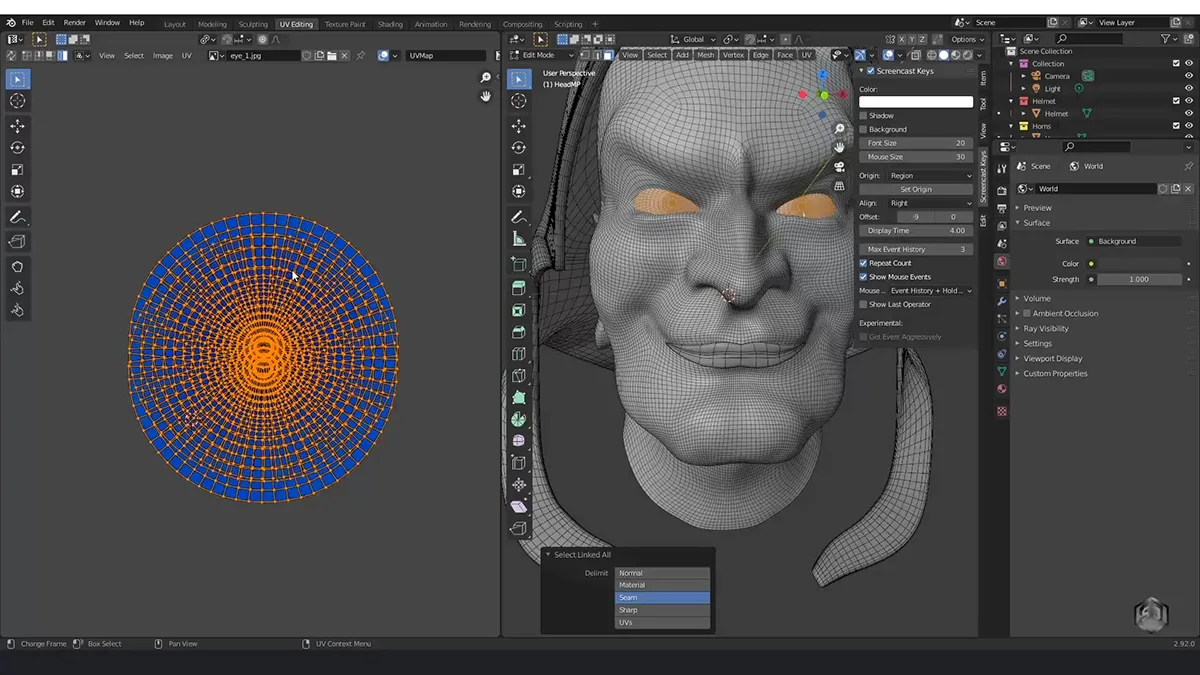The image size is (1200, 675).
Task: Select the Annotate tool in the 3D viewport toolbar
Action: tap(520, 216)
